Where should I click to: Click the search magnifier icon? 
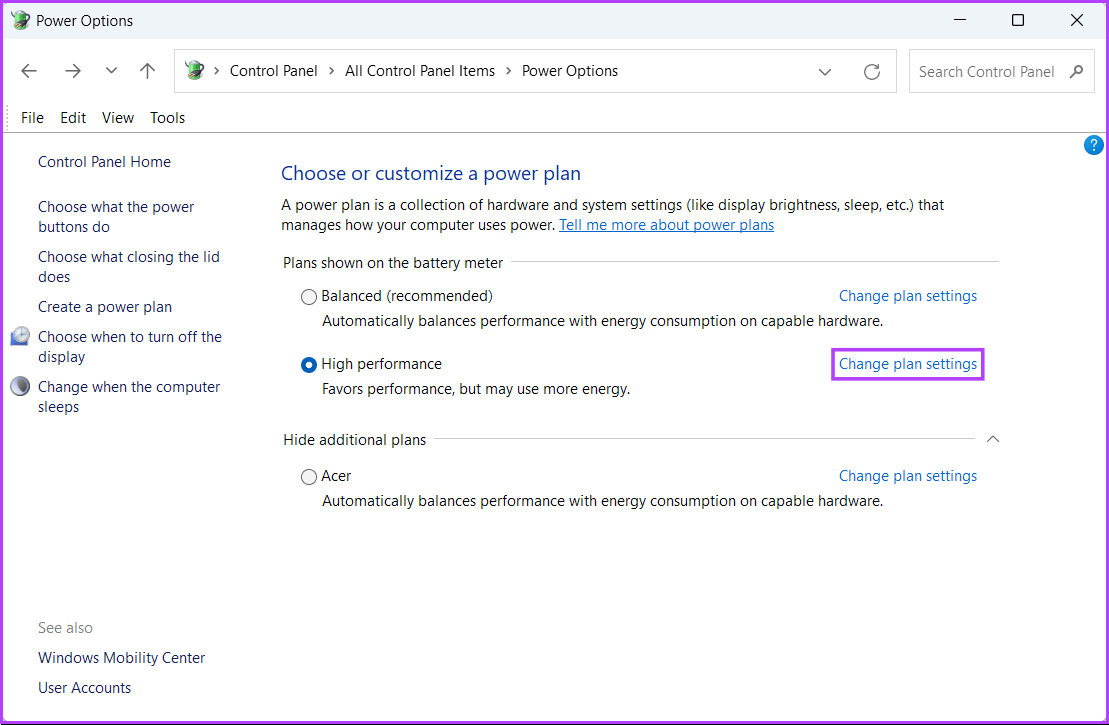[1076, 71]
